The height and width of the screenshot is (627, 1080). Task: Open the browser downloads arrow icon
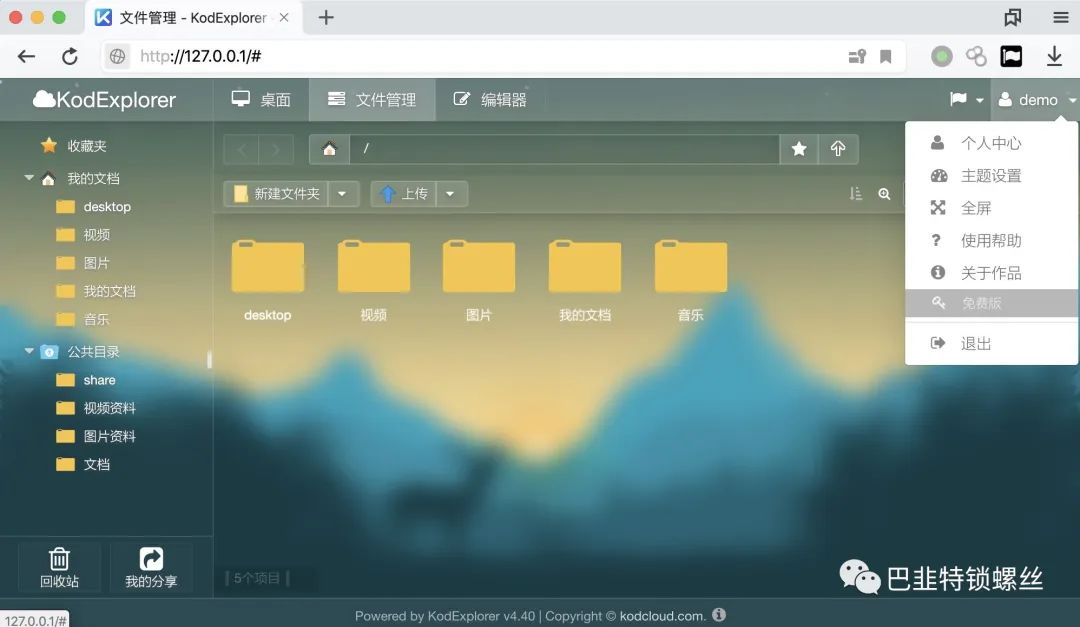1054,56
